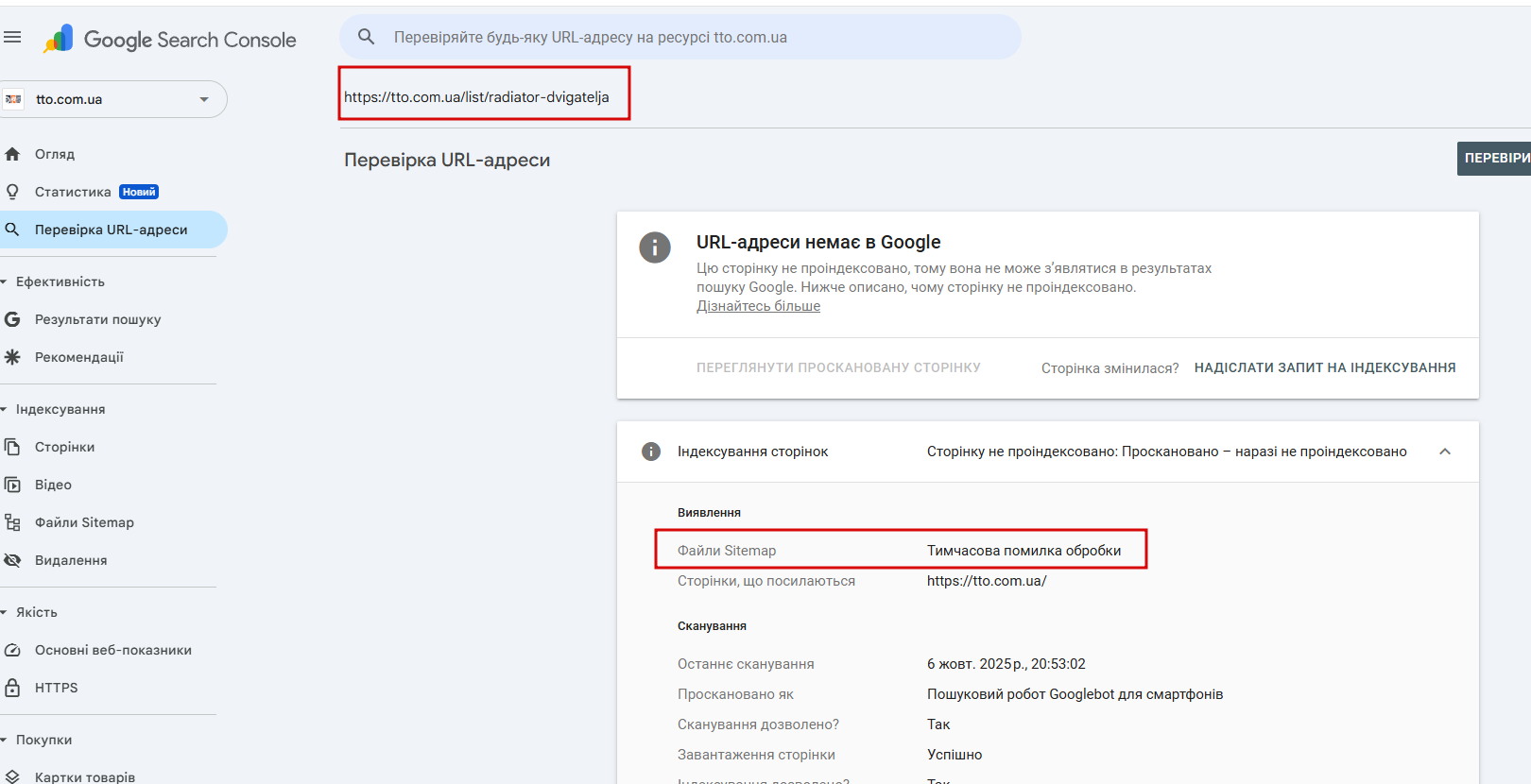Click the Так value for Сканування дозволено
This screenshot has width=1531, height=784.
938,724
